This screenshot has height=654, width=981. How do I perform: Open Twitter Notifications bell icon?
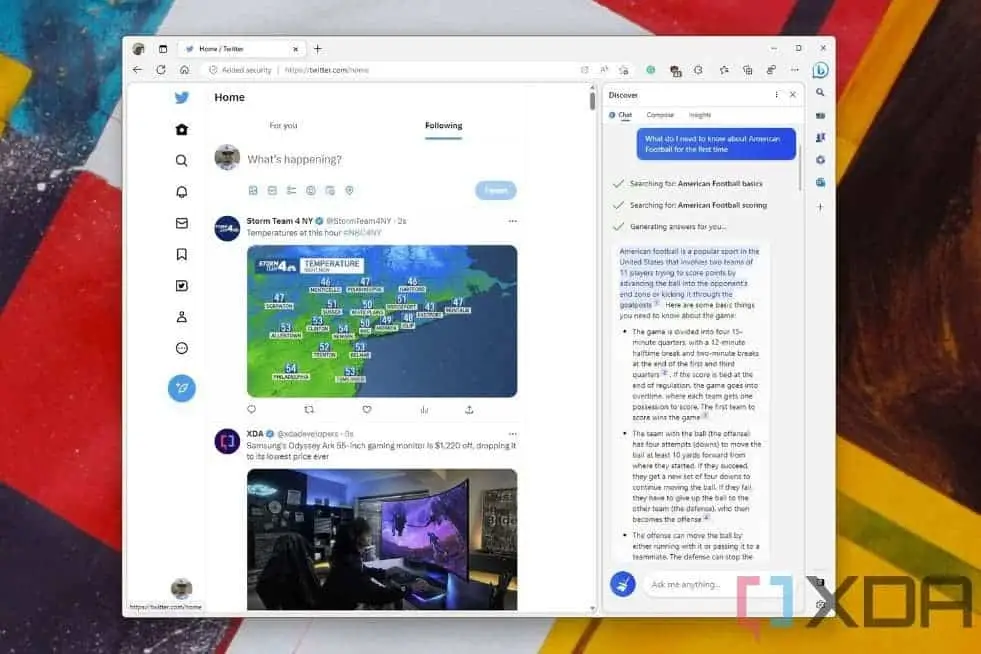[x=181, y=192]
